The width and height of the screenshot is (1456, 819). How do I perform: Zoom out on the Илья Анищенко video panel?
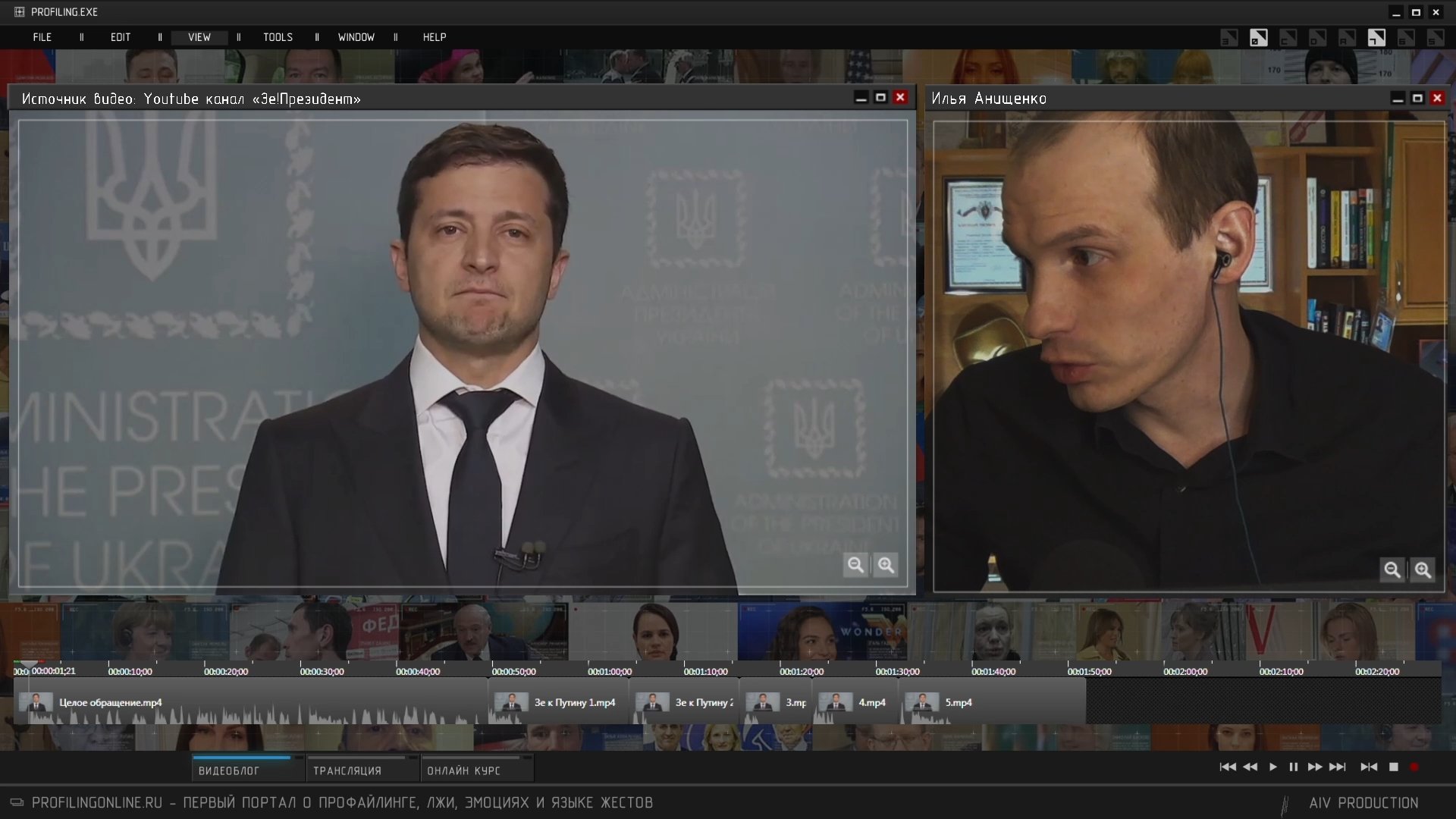(1392, 570)
